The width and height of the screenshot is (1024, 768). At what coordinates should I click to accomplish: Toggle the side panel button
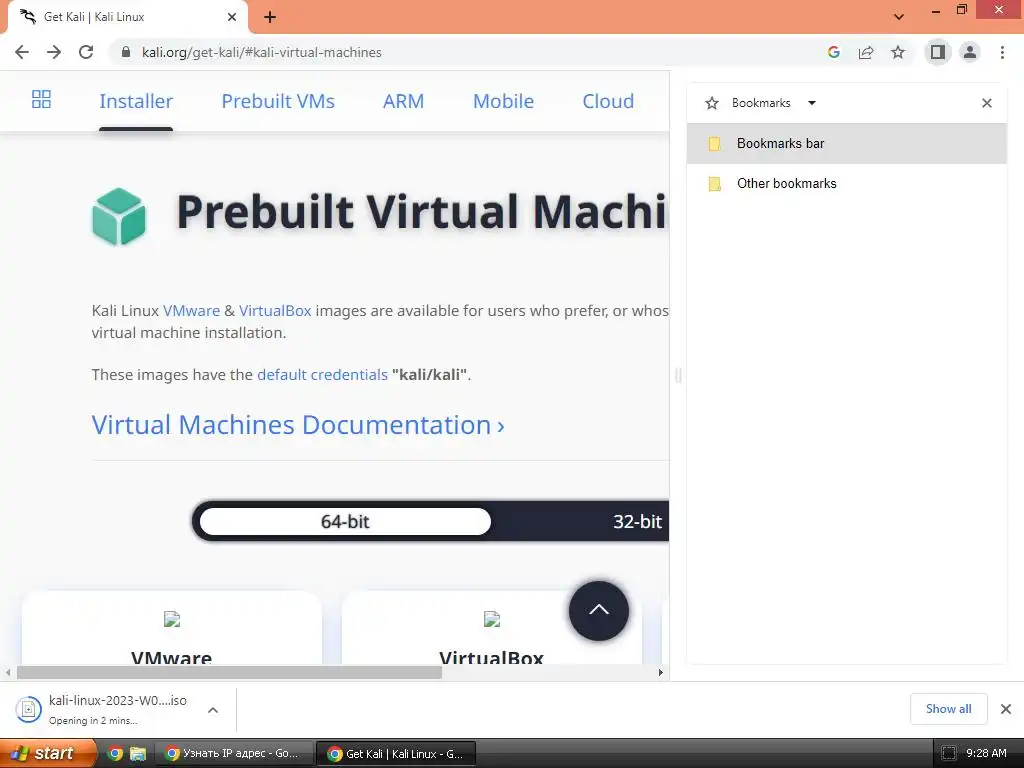pos(938,52)
